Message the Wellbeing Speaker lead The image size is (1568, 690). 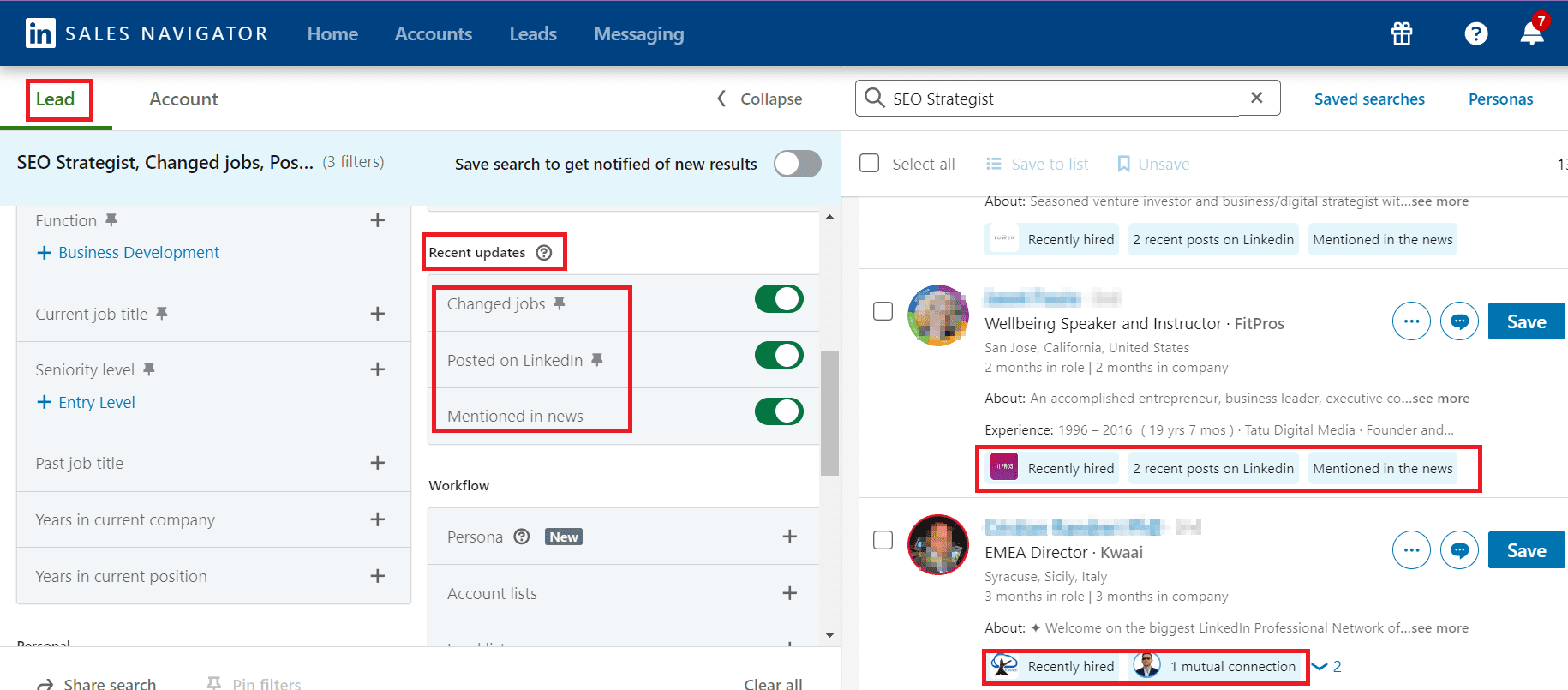(x=1459, y=322)
